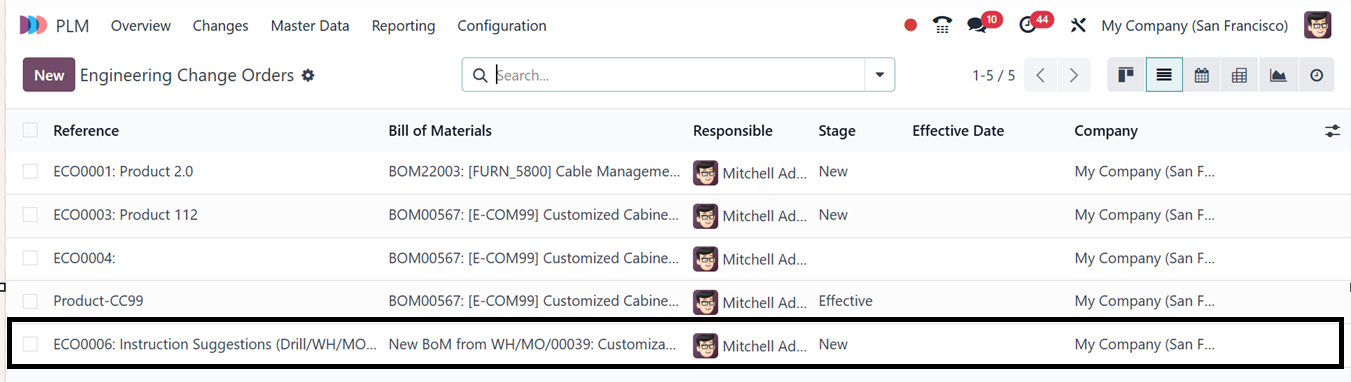Click the 1-5 / 5 pager counter
This screenshot has height=382, width=1351.
(994, 75)
